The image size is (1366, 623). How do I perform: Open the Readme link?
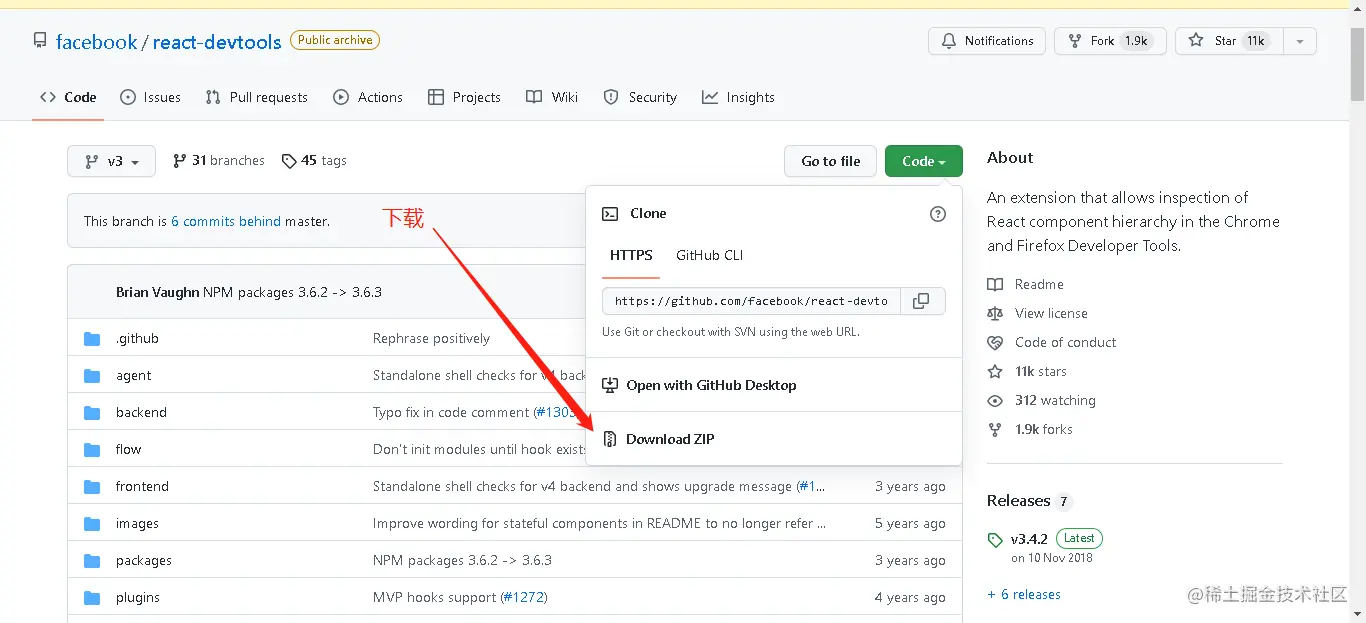1039,285
